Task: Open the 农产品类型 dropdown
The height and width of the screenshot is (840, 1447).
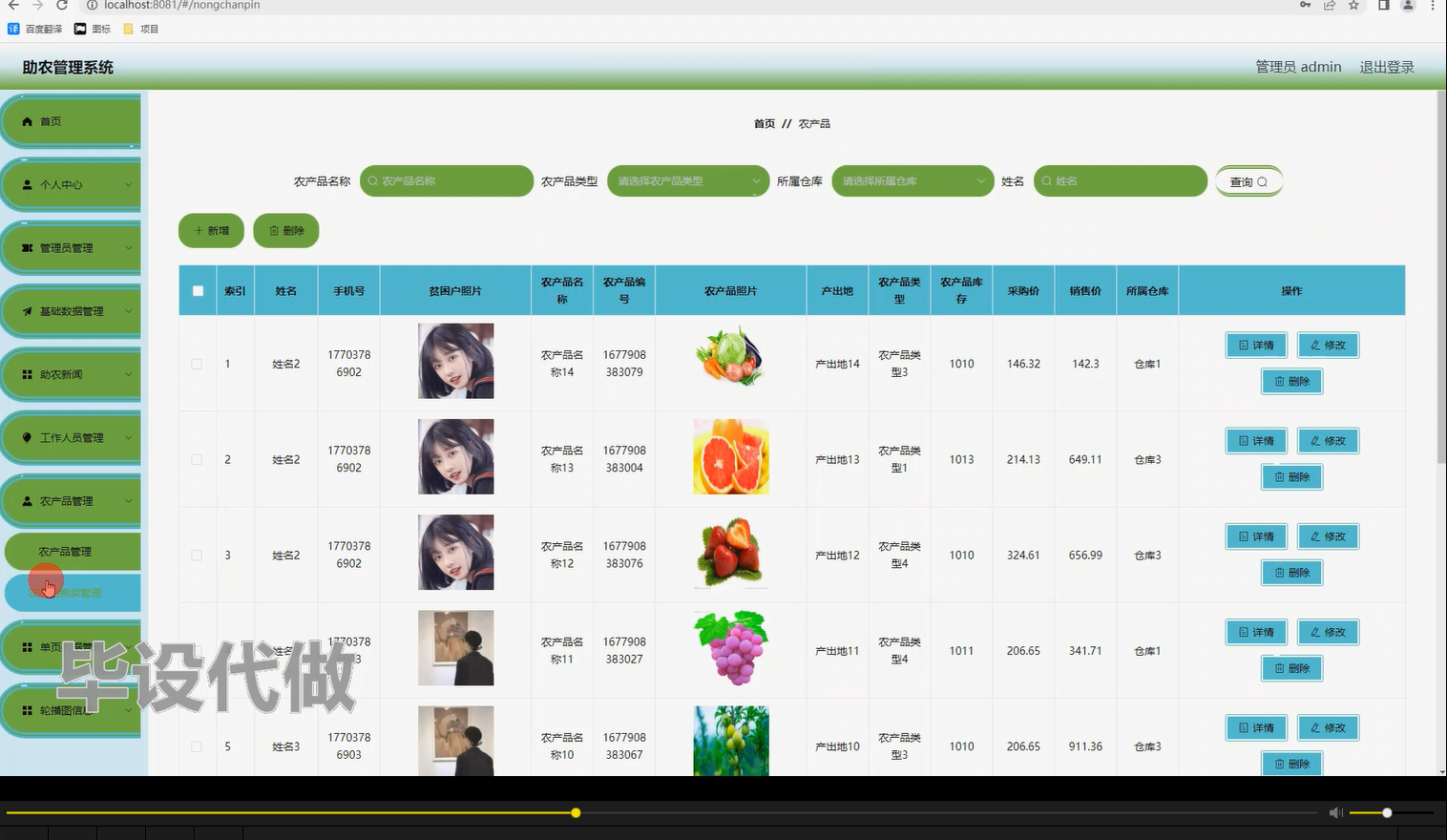Action: [x=688, y=181]
